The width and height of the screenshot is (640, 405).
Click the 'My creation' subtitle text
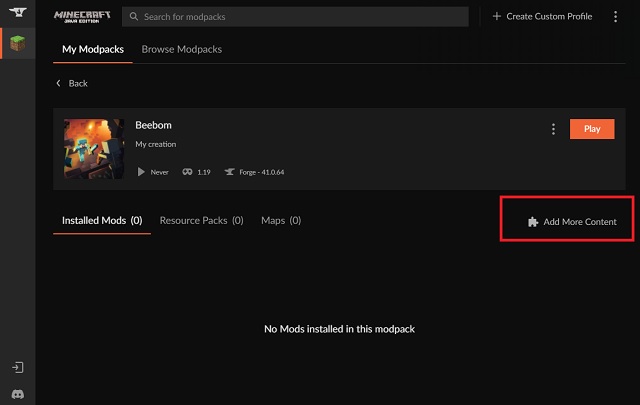(x=156, y=144)
